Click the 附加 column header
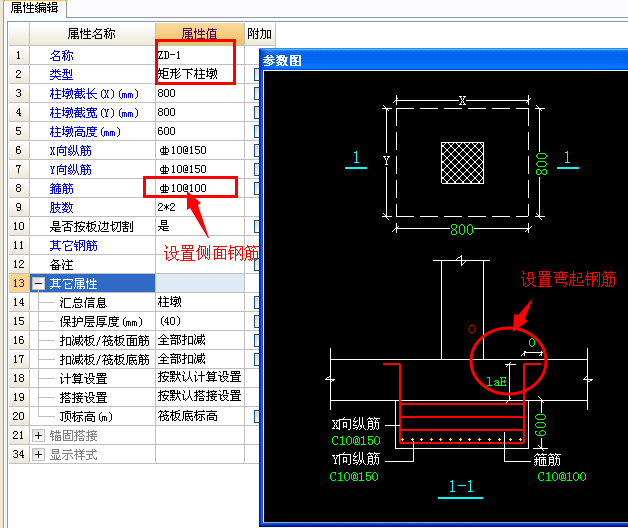This screenshot has height=528, width=628. coord(260,34)
